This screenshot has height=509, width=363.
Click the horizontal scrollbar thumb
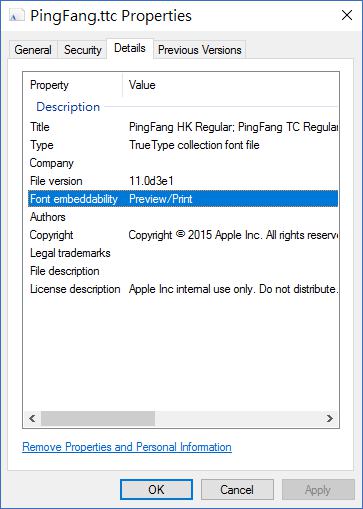[x=98, y=418]
